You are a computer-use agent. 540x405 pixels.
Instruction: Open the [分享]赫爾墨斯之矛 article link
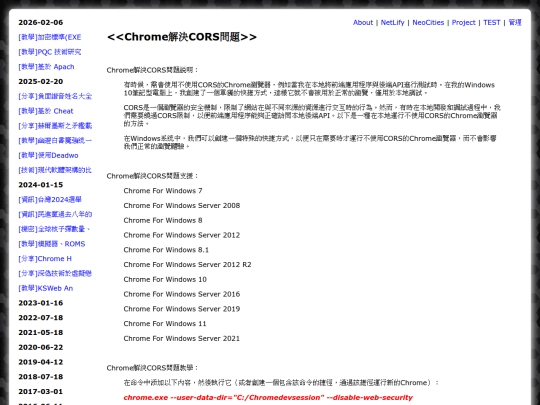55,126
